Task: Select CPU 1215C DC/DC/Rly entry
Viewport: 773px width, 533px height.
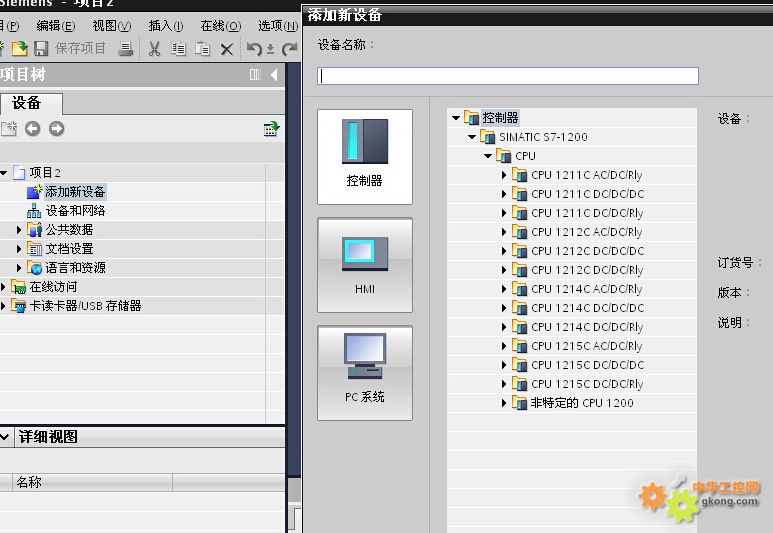Action: click(x=587, y=384)
